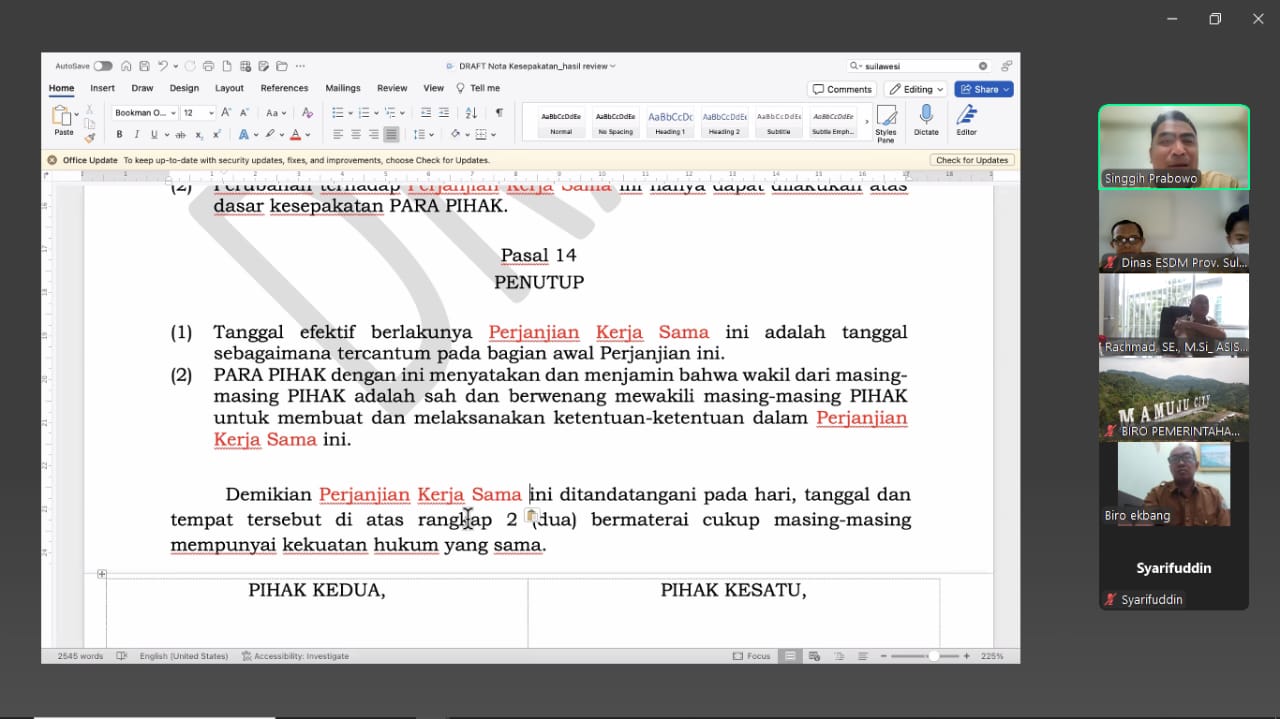Toggle superscript formatting
This screenshot has width=1280, height=719.
point(216,134)
